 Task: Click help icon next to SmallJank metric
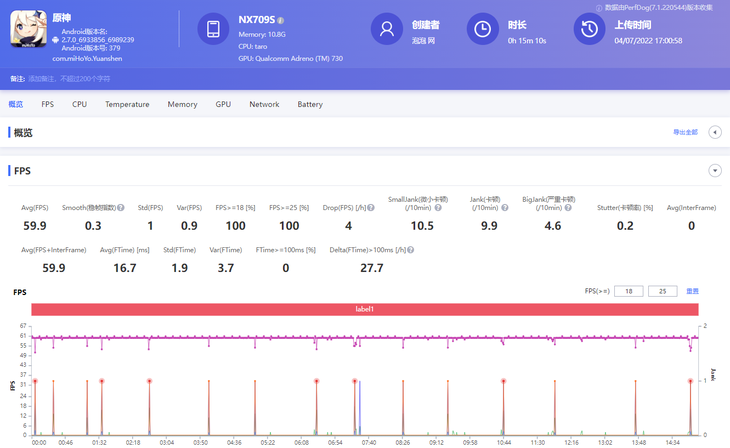tap(438, 208)
